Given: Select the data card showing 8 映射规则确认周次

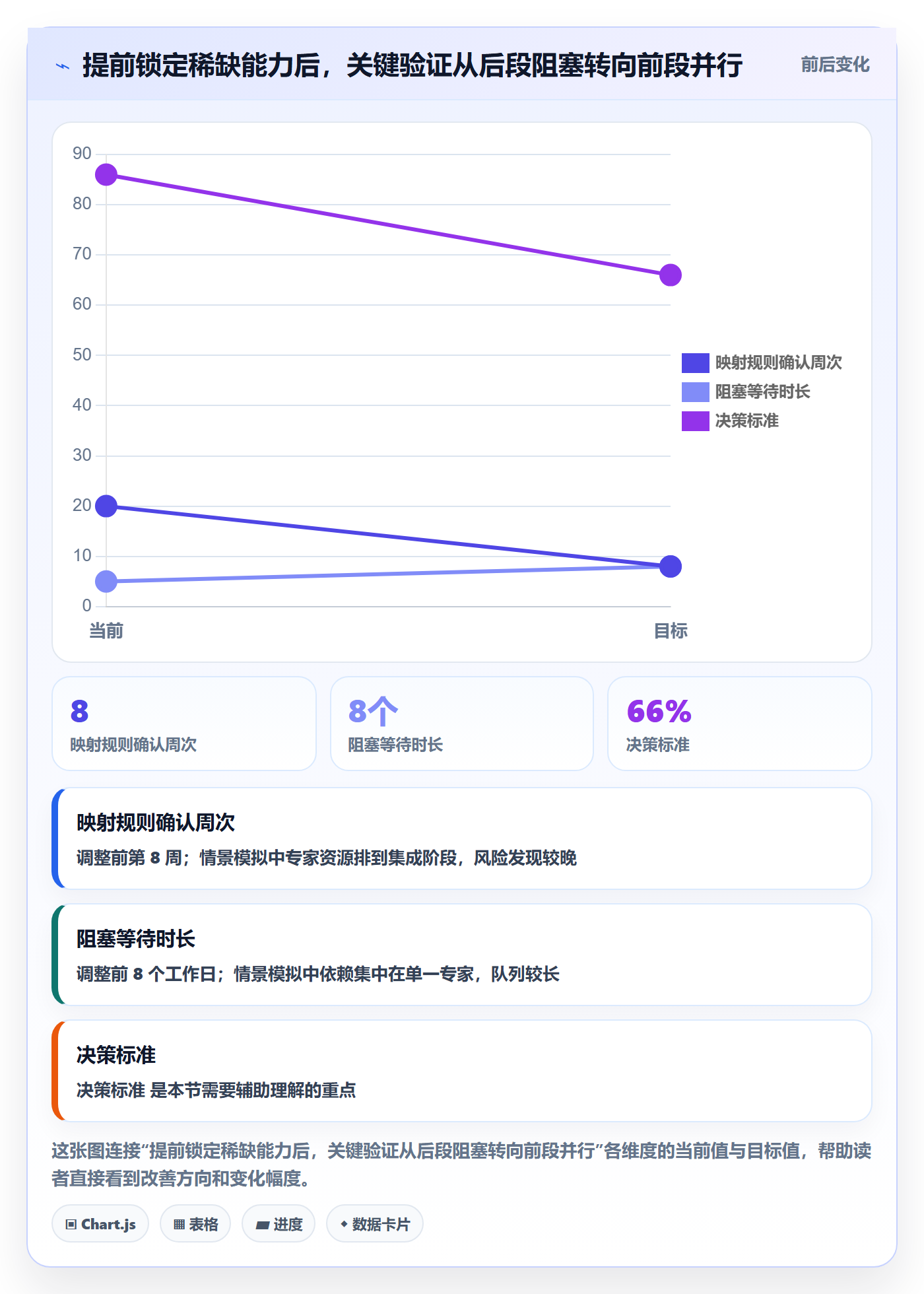Looking at the screenshot, I should point(184,724).
